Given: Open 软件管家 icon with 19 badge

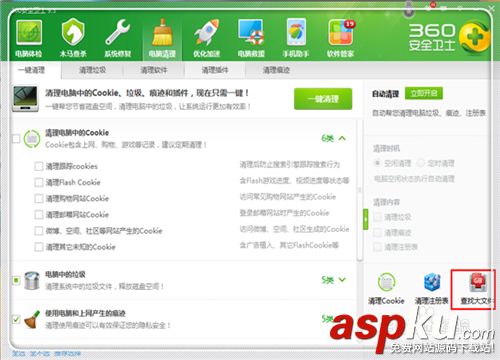Looking at the screenshot, I should pos(341,32).
